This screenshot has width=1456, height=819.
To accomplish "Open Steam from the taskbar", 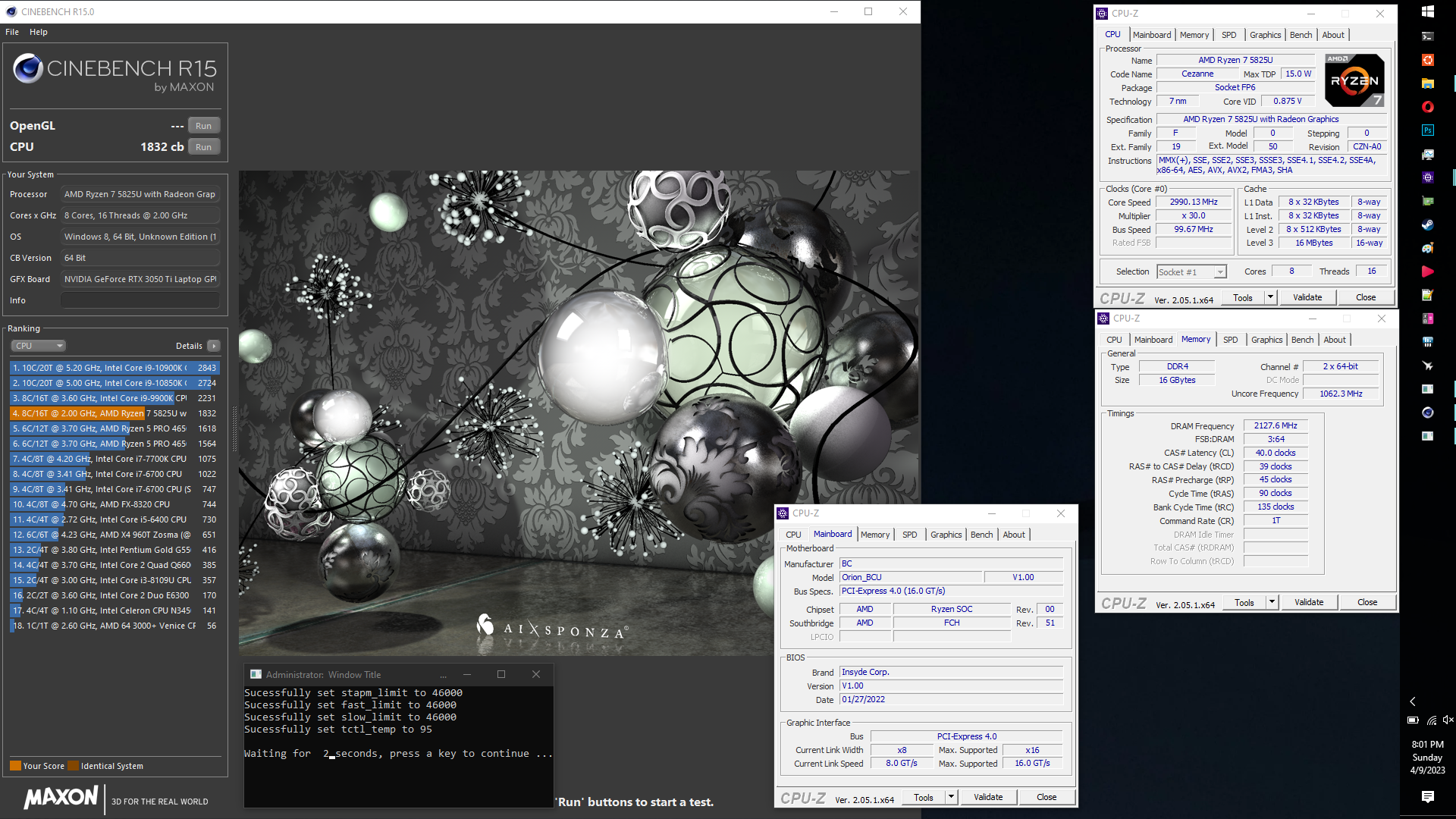I will click(1427, 224).
